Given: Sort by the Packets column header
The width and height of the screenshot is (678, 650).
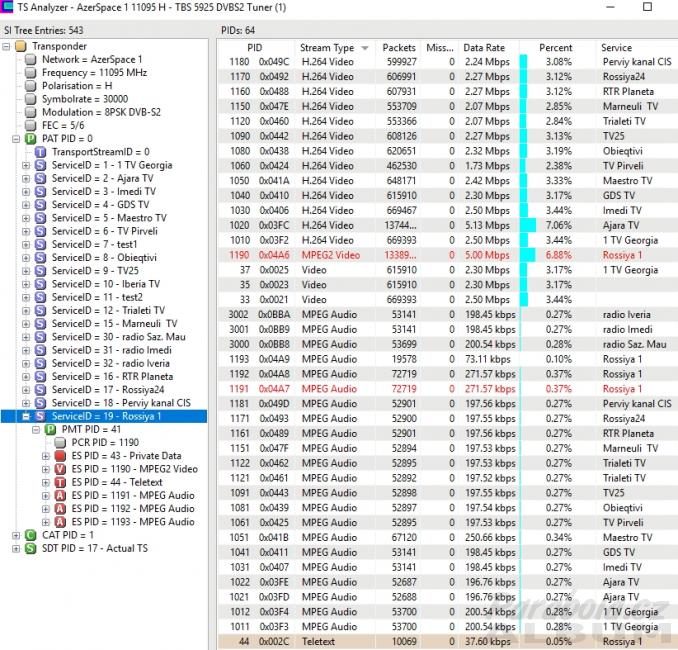Looking at the screenshot, I should point(398,48).
